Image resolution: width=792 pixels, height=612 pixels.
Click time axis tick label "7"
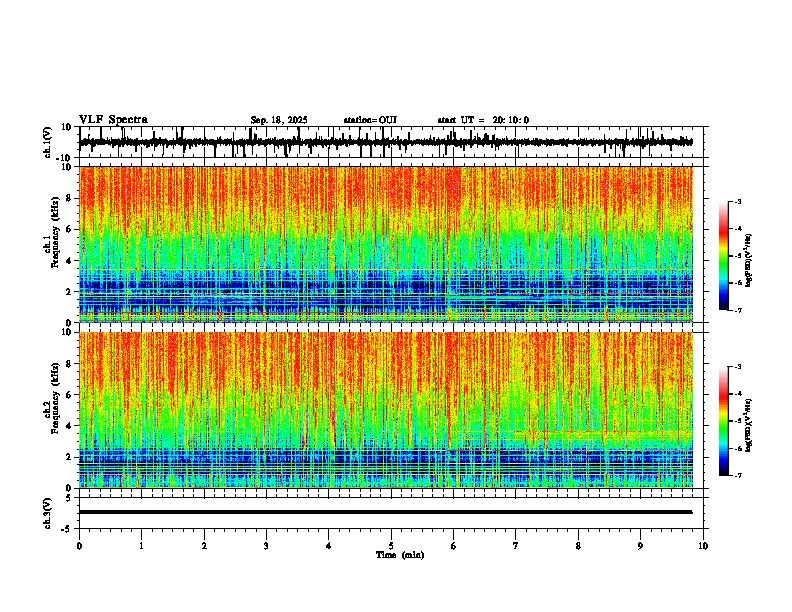(x=516, y=546)
